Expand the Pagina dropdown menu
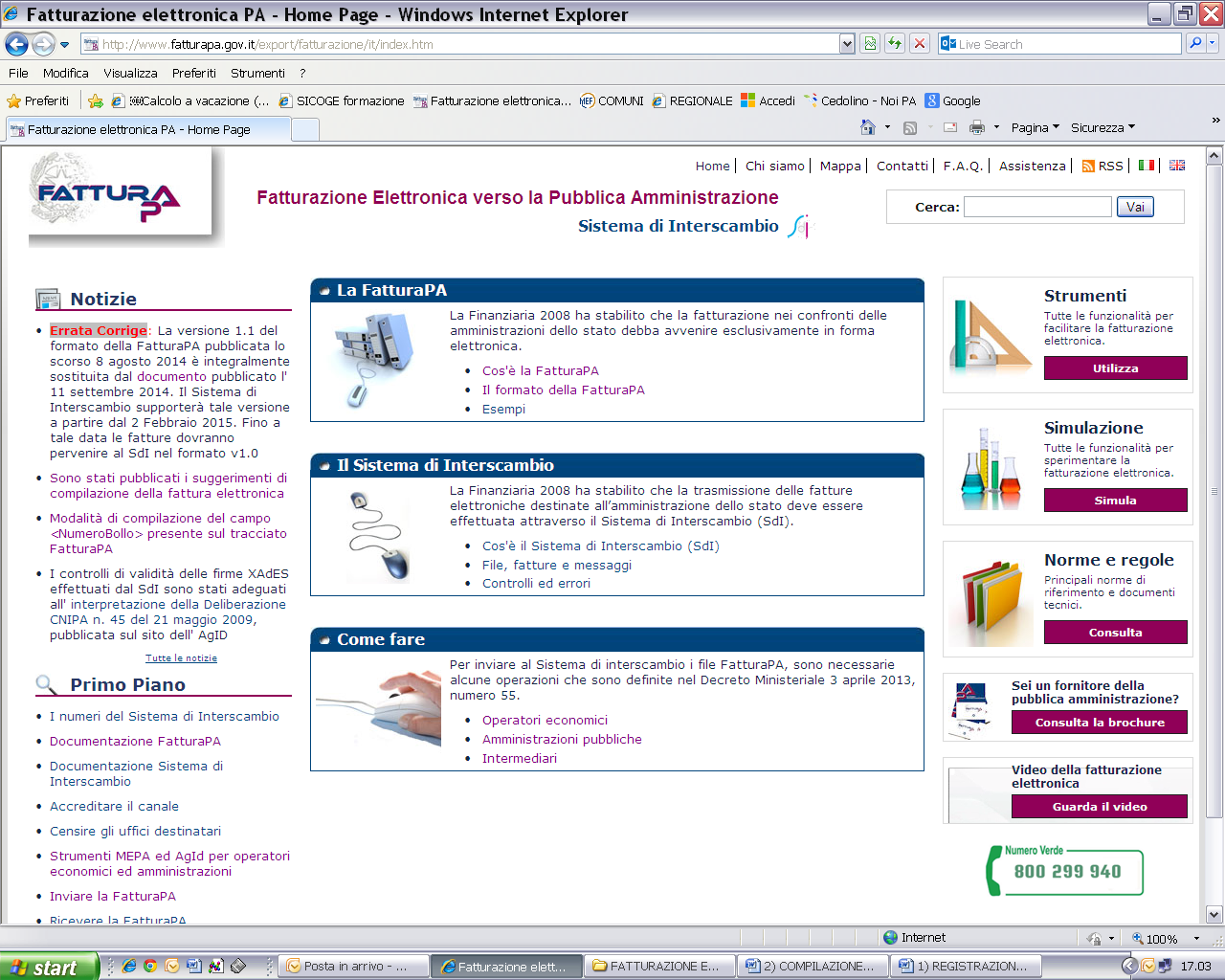 [x=1036, y=127]
